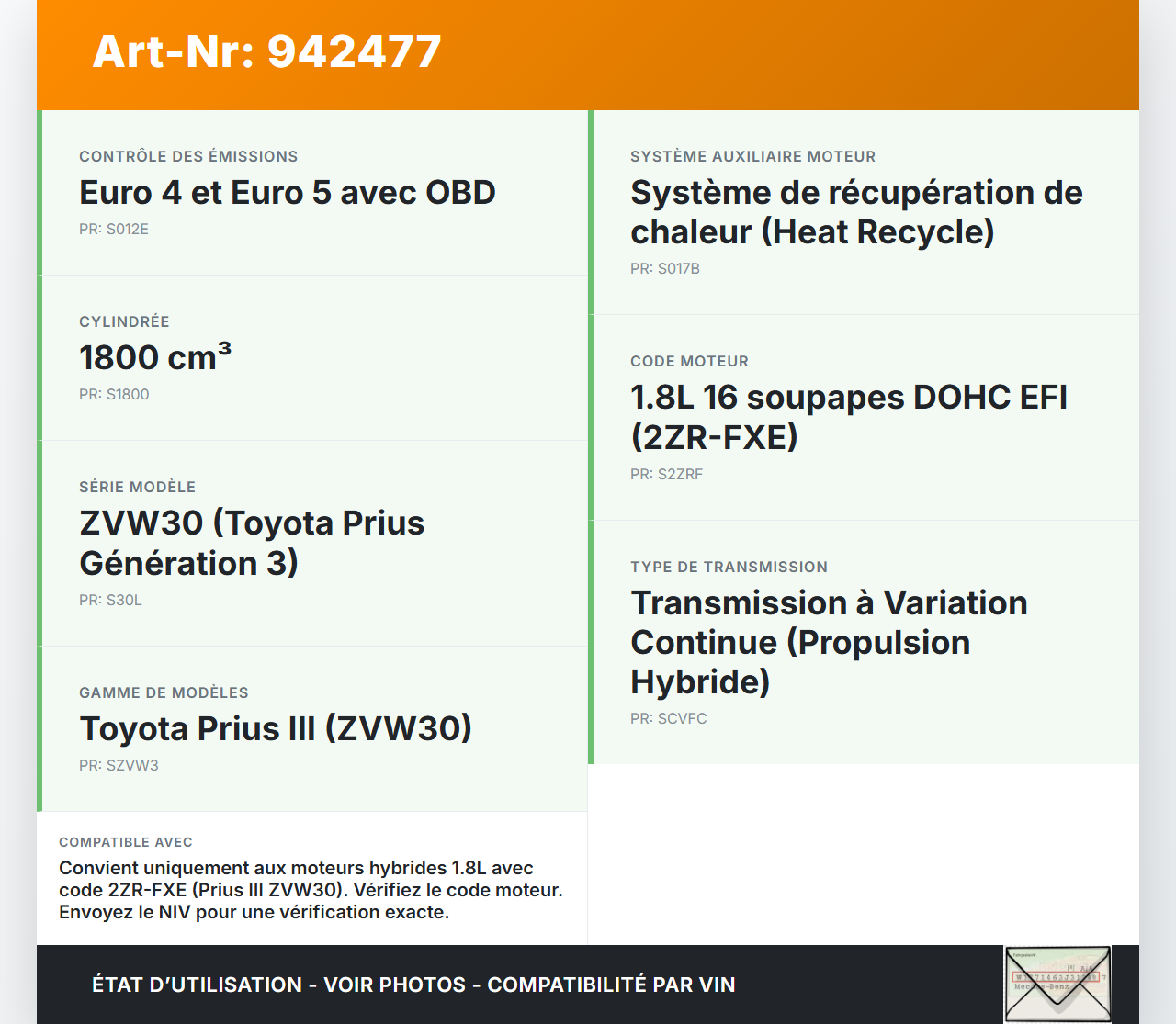
Task: Click Système de récupération de chaleur text
Action: coord(855,212)
